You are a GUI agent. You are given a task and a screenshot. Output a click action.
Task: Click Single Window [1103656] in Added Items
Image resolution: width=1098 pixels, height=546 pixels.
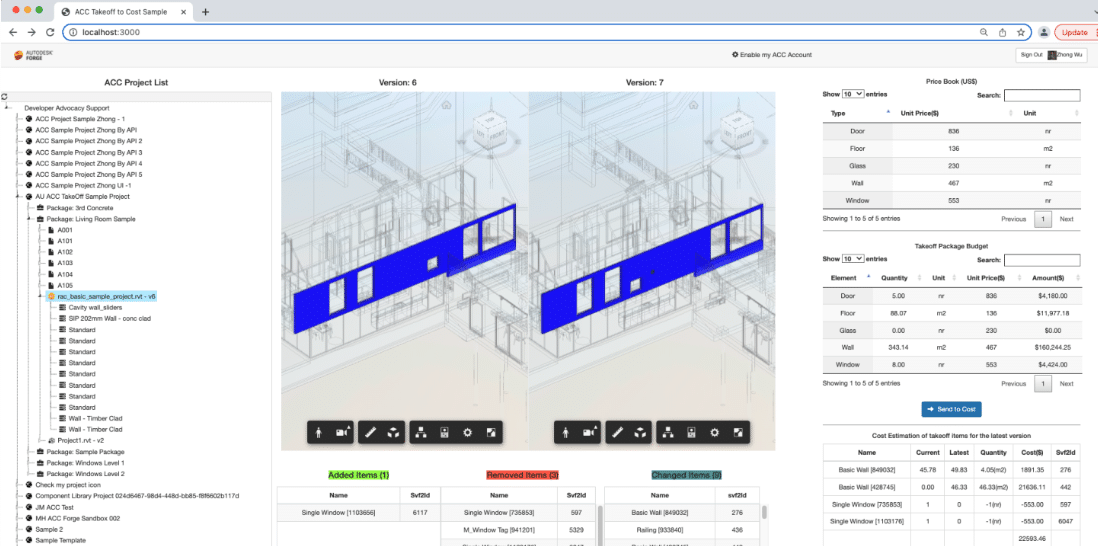[338, 513]
